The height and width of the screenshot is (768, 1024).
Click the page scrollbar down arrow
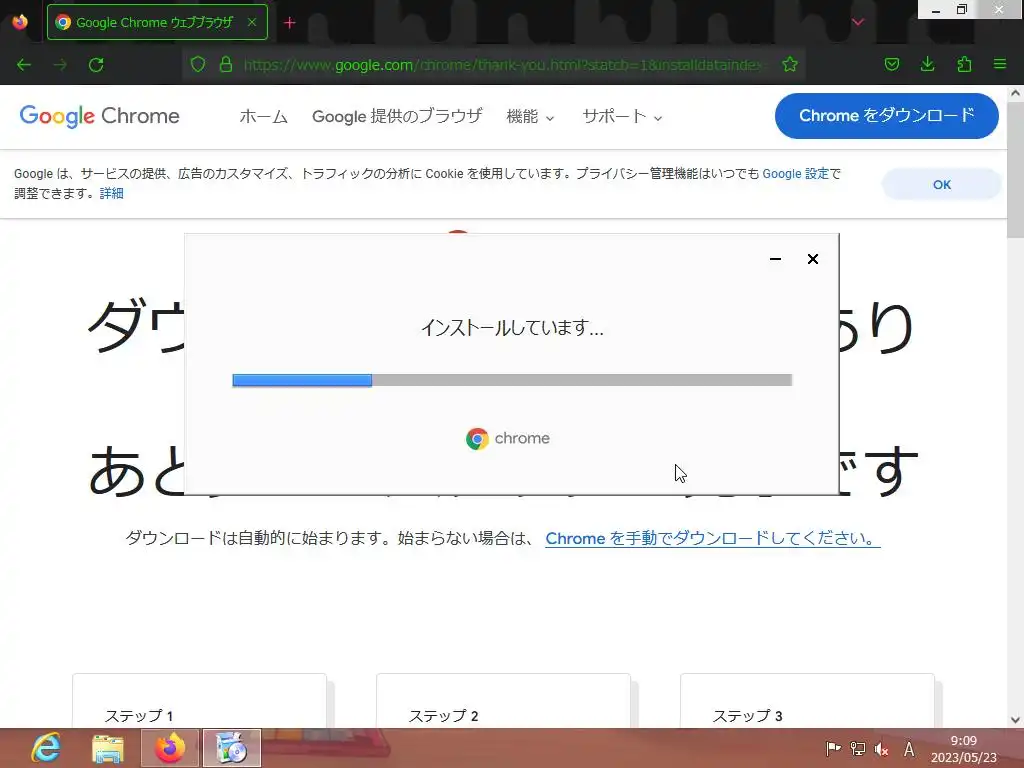click(x=1016, y=720)
